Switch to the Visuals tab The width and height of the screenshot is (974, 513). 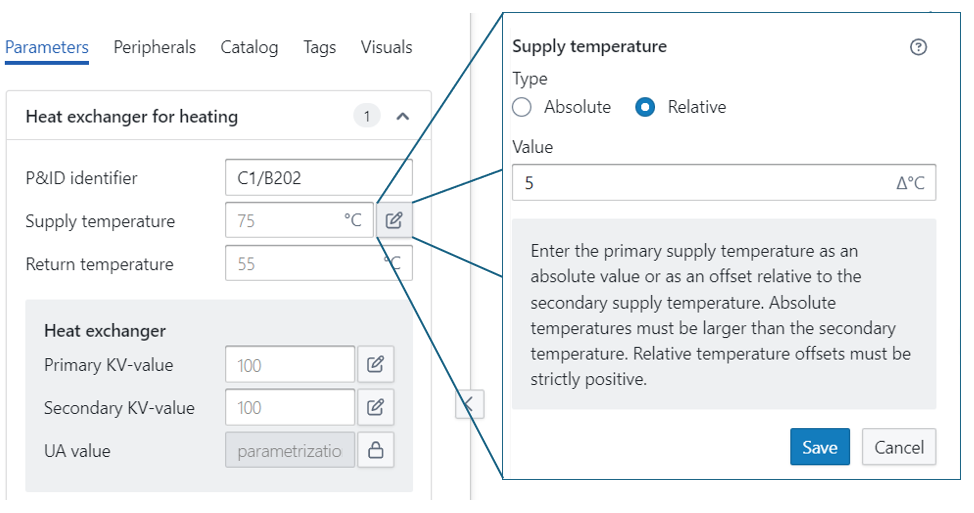pyautogui.click(x=386, y=47)
